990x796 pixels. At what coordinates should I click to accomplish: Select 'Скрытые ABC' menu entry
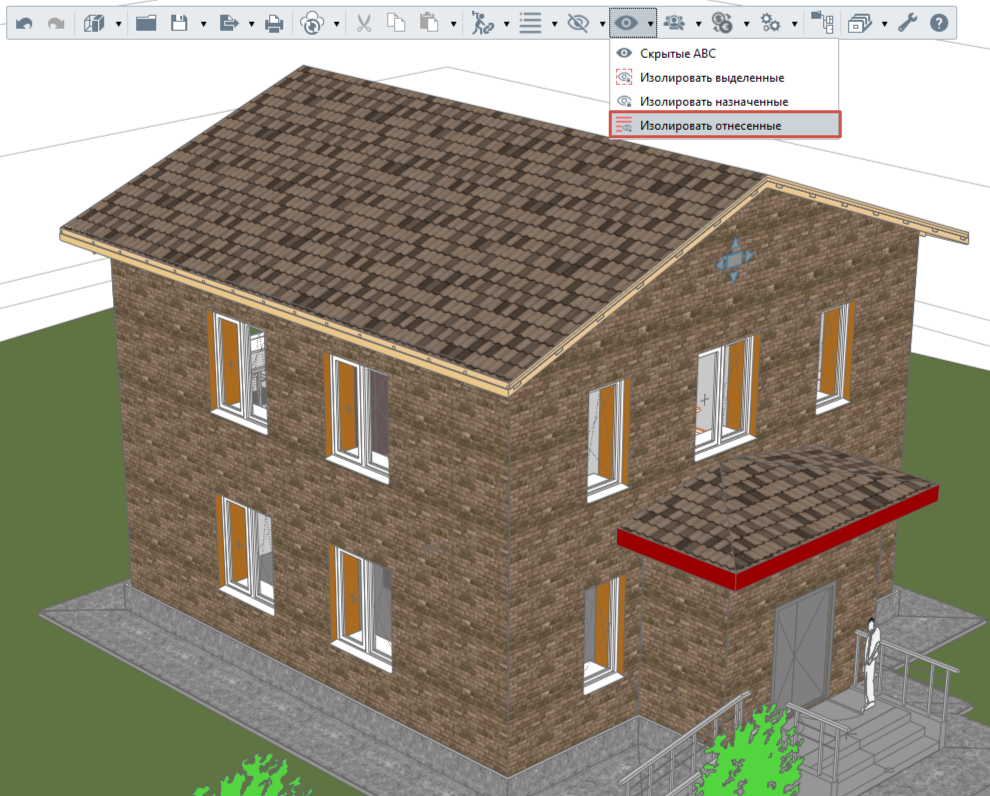pyautogui.click(x=724, y=54)
